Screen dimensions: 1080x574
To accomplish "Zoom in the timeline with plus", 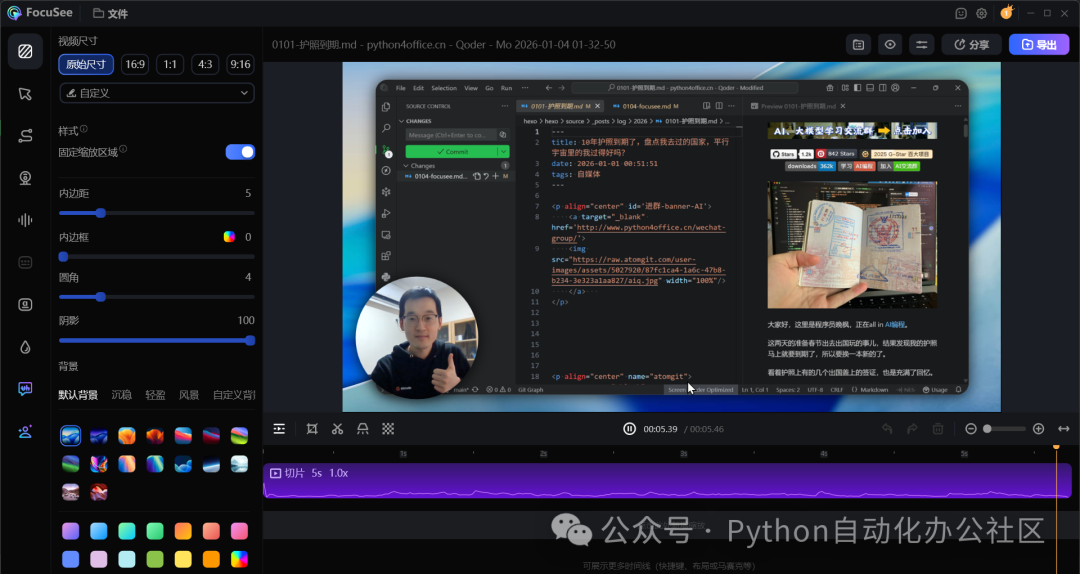I will click(x=1039, y=429).
